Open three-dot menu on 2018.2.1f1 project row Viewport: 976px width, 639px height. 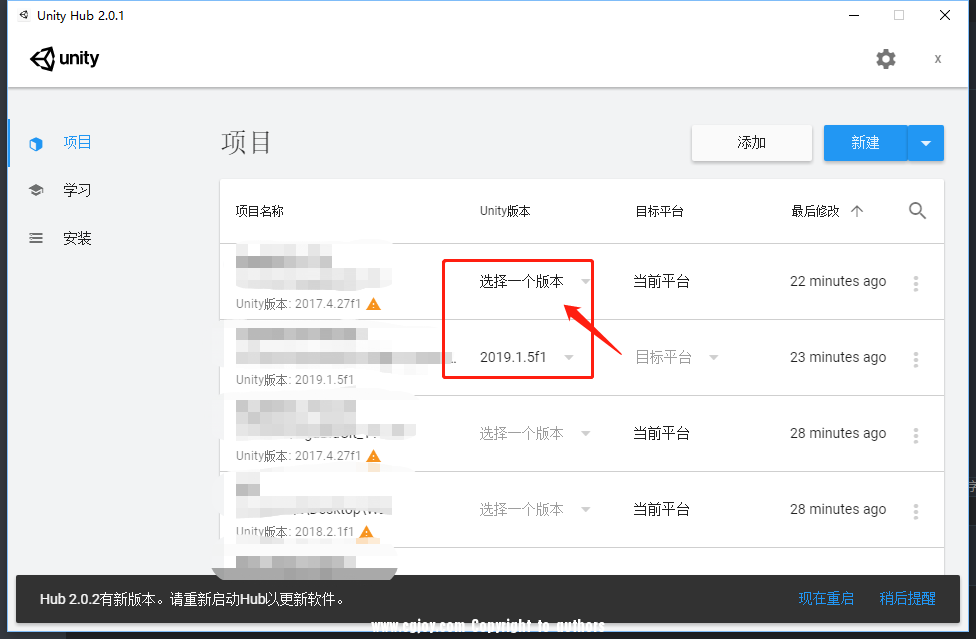(916, 511)
